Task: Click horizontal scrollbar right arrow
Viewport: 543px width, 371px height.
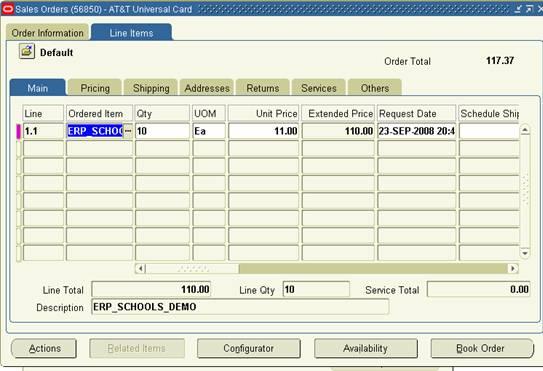Action: pyautogui.click(x=513, y=268)
